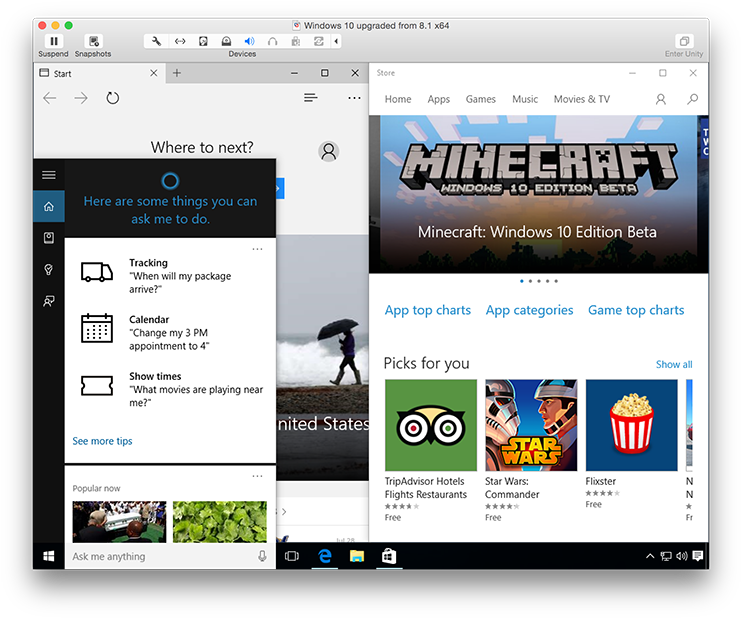Click App categories link

pos(529,310)
